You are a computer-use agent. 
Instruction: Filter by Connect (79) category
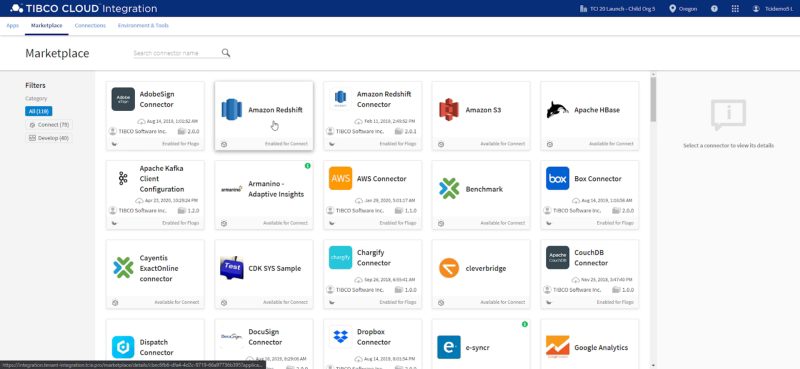coord(49,125)
